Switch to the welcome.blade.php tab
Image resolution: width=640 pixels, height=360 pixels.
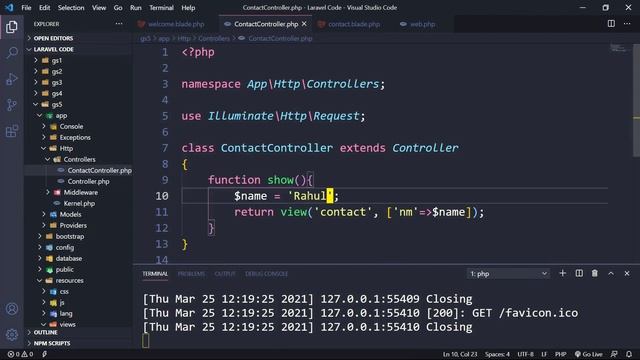176,24
